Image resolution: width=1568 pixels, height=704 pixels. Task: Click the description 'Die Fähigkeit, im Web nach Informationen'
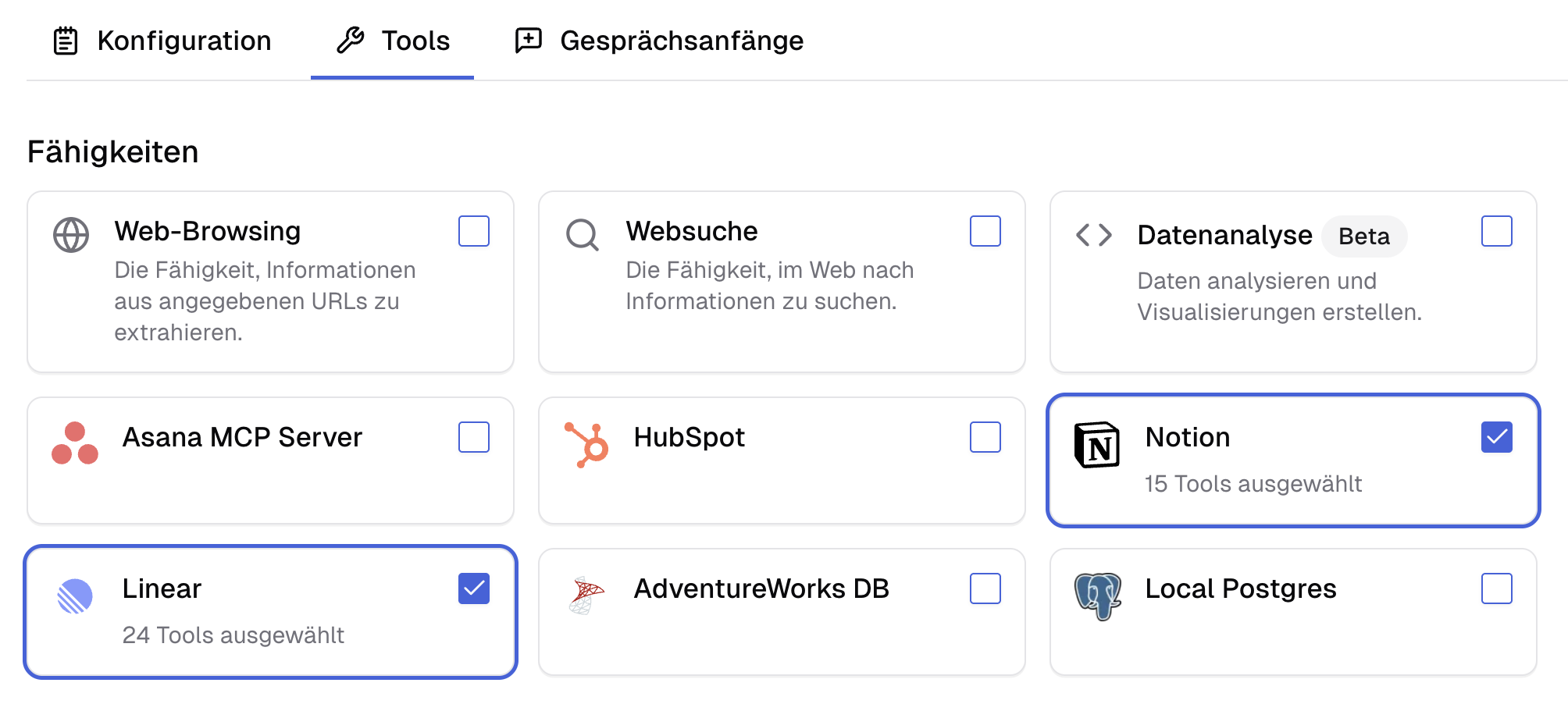click(x=769, y=286)
